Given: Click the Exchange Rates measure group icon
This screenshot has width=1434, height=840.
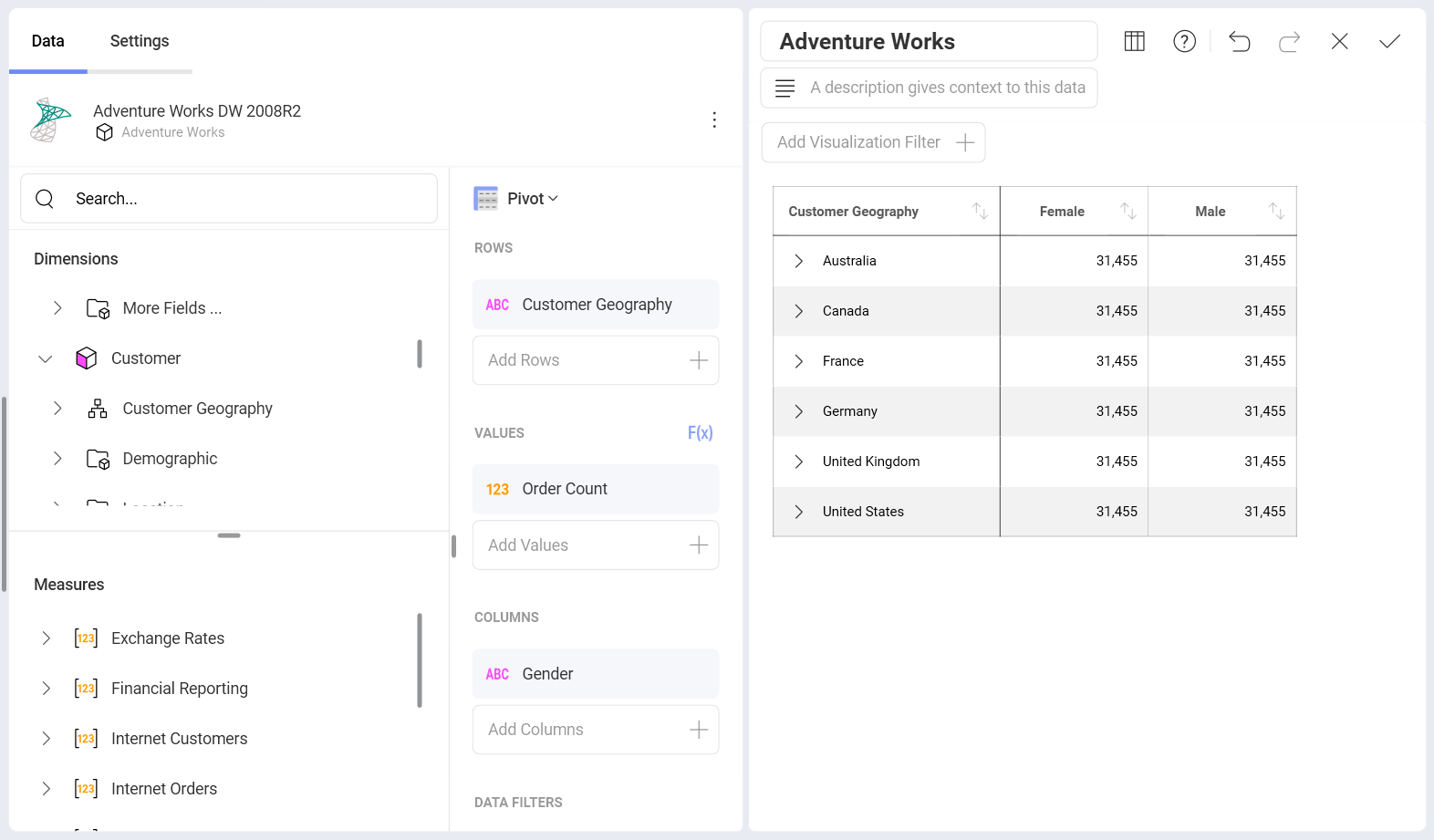Looking at the screenshot, I should [86, 638].
